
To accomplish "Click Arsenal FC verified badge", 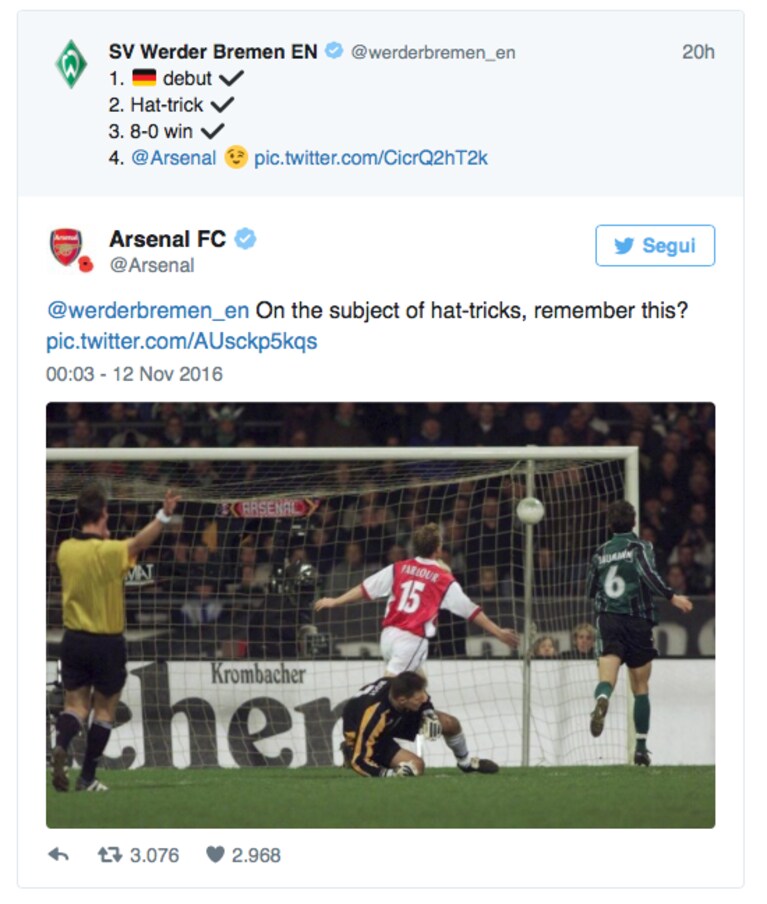I will [x=245, y=239].
